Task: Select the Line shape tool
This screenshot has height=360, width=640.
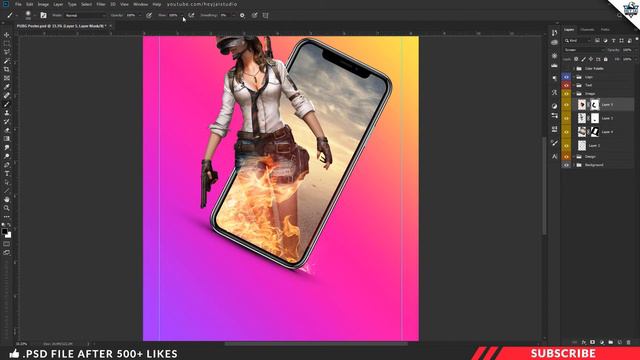Action: [x=7, y=191]
